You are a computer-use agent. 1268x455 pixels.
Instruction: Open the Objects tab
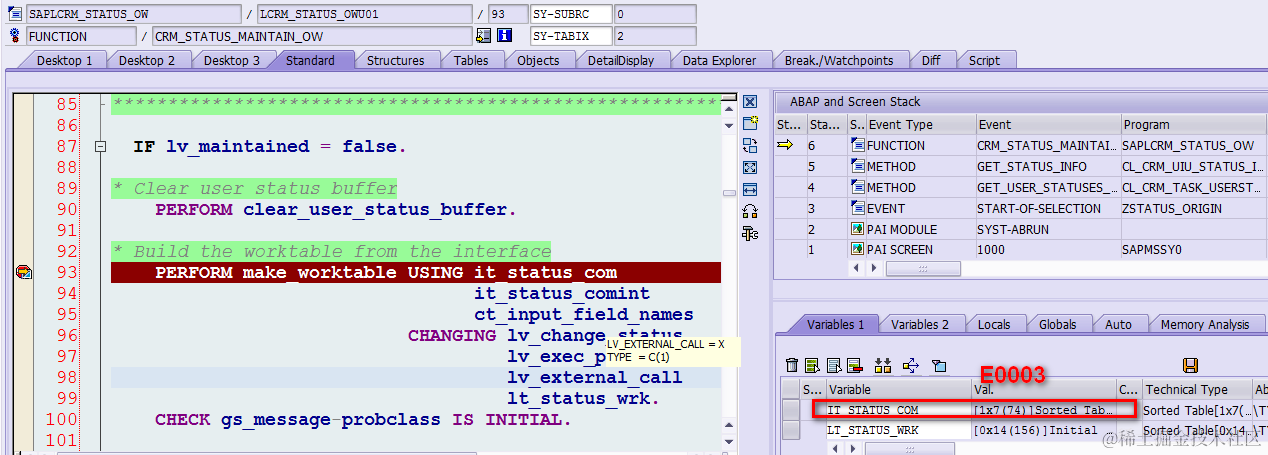coord(538,60)
